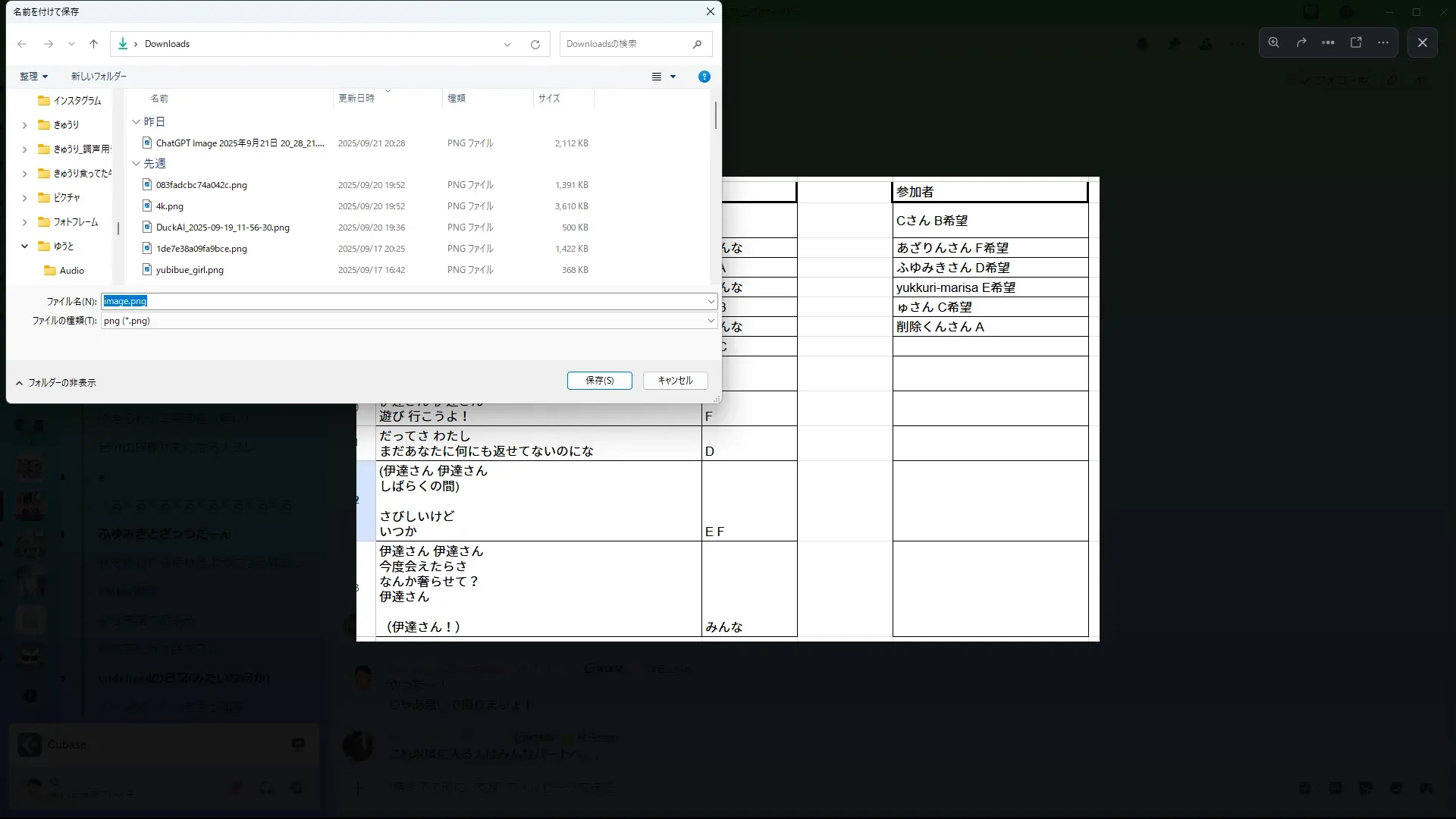The image size is (1456, 819).
Task: Open the ファイルの種類 png type dropdown
Action: 711,321
